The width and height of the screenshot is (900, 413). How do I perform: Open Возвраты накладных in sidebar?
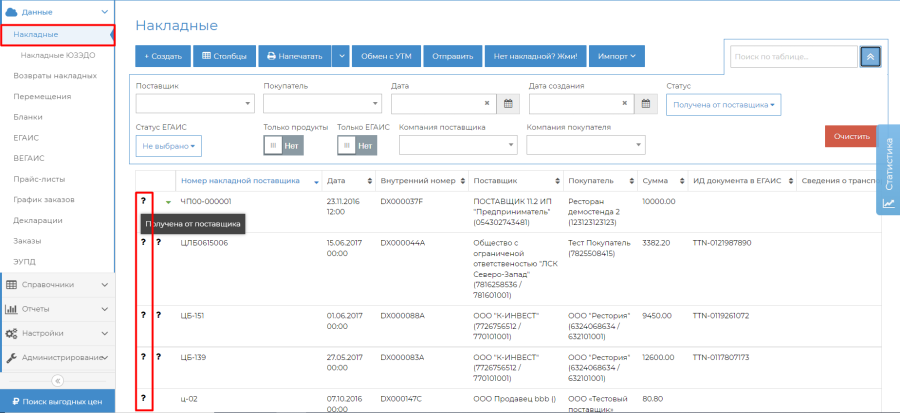coord(55,76)
